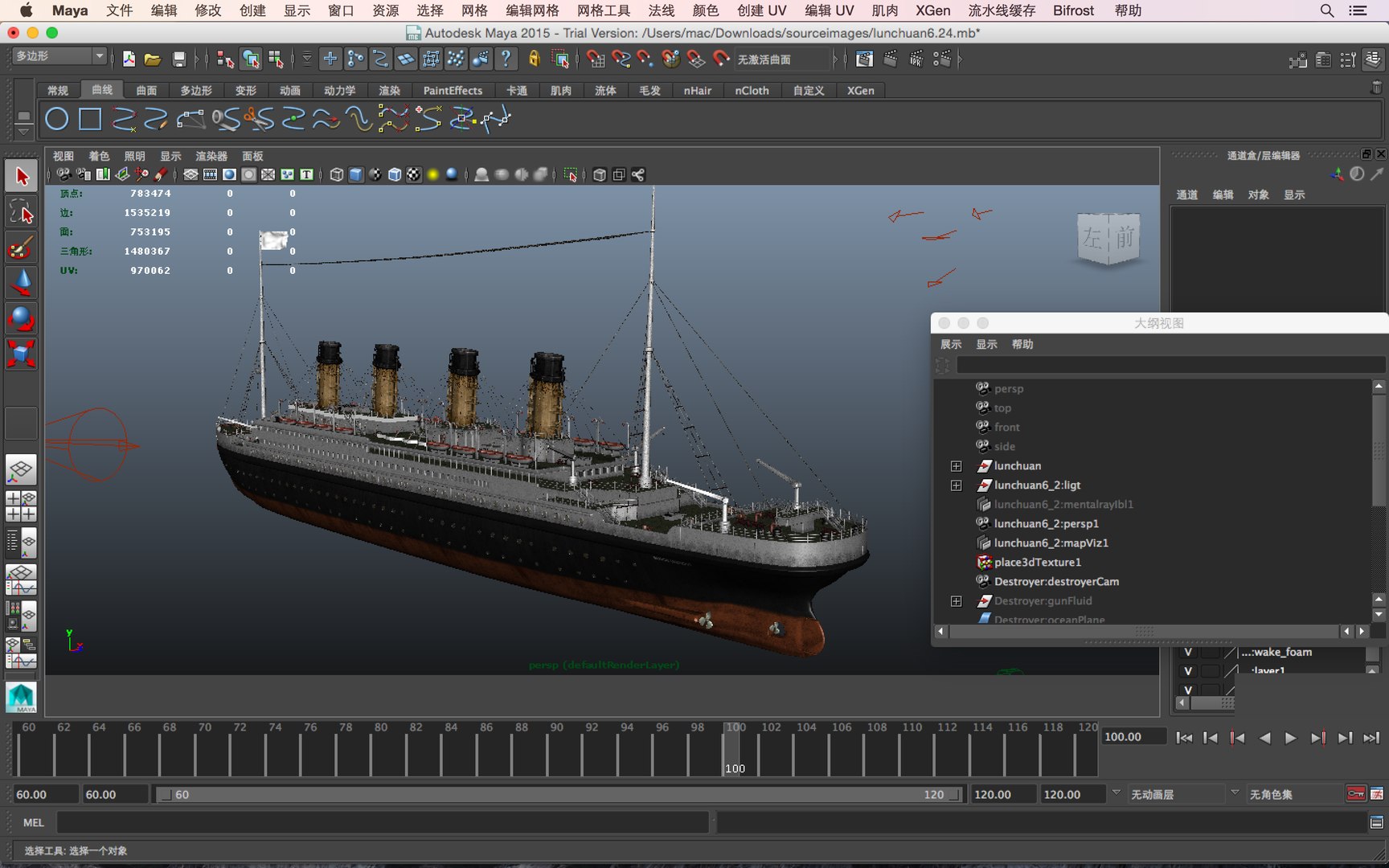The image size is (1389, 868).
Task: Expand lunchuan6_2:ligt in outliner
Action: coord(956,485)
